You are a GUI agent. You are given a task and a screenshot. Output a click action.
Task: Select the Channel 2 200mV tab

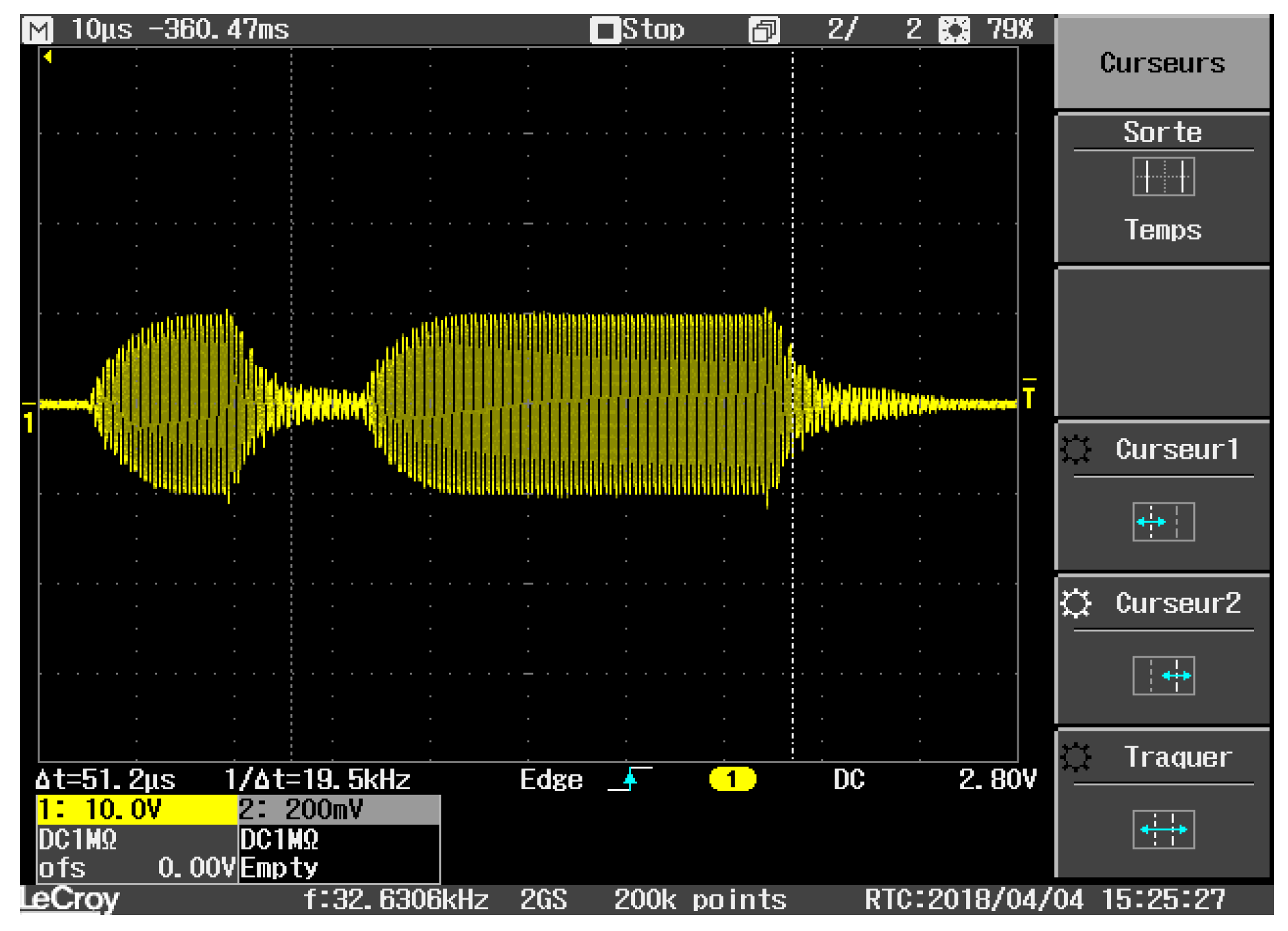pyautogui.click(x=301, y=808)
